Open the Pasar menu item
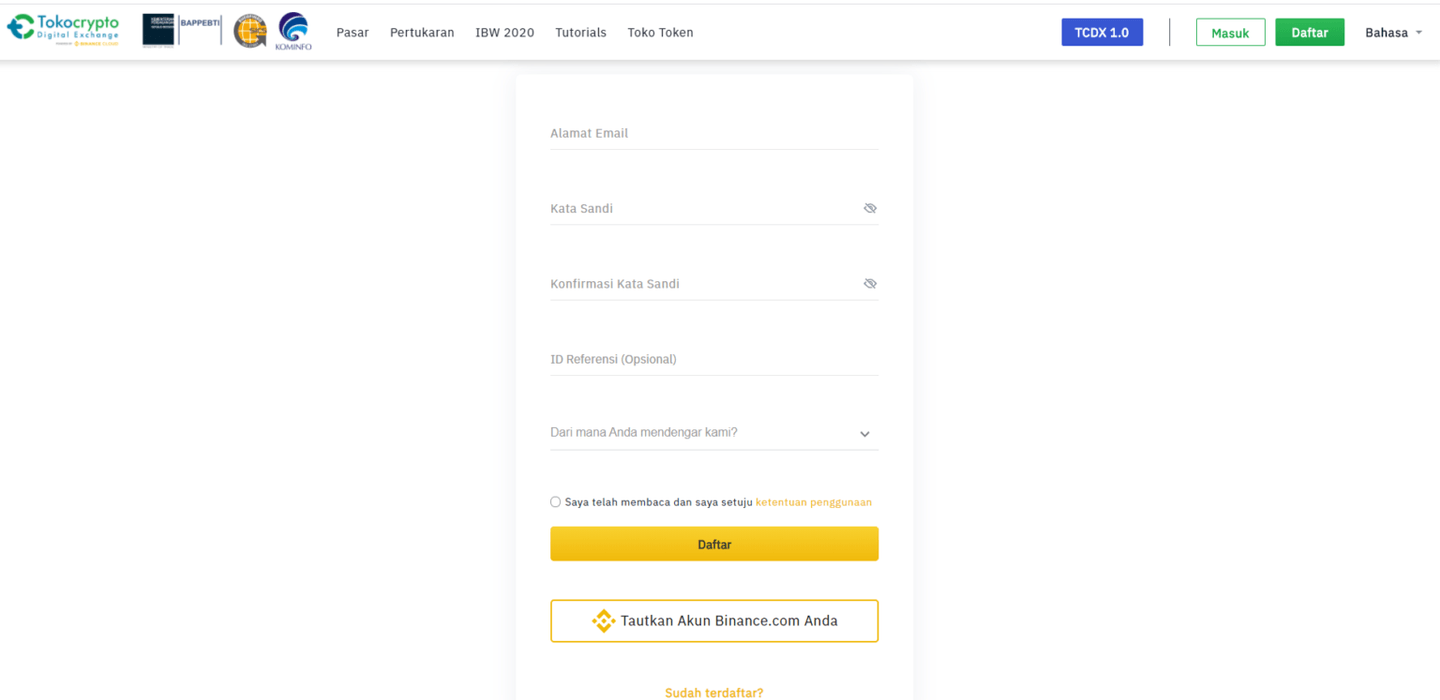The height and width of the screenshot is (700, 1440). [x=352, y=32]
